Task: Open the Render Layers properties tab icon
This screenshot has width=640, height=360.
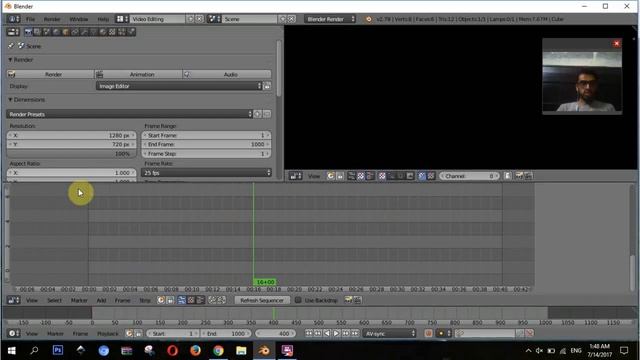Action: pos(38,32)
